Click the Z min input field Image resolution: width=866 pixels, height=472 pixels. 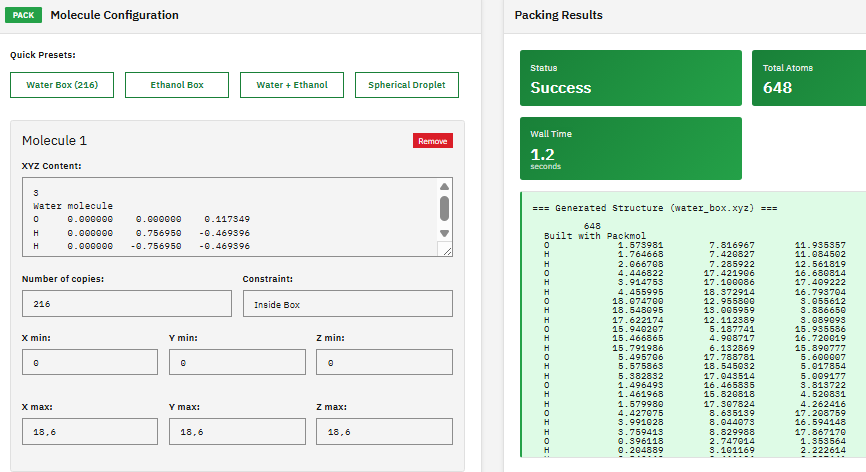click(x=384, y=362)
